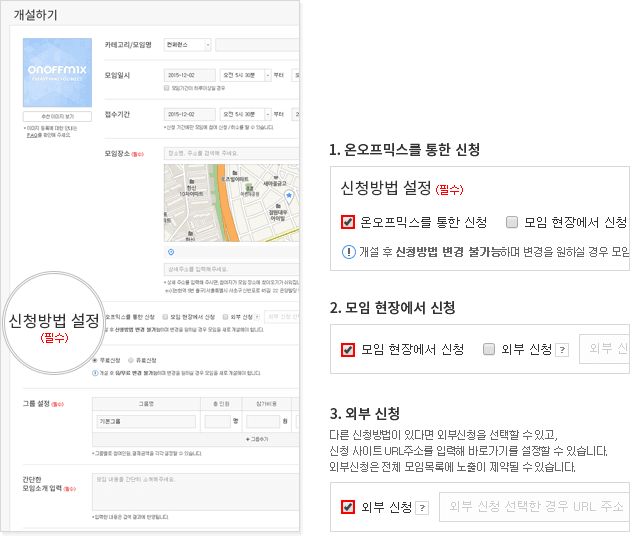Click the 접수기간 start date field
This screenshot has height=536, width=630.
click(190, 114)
